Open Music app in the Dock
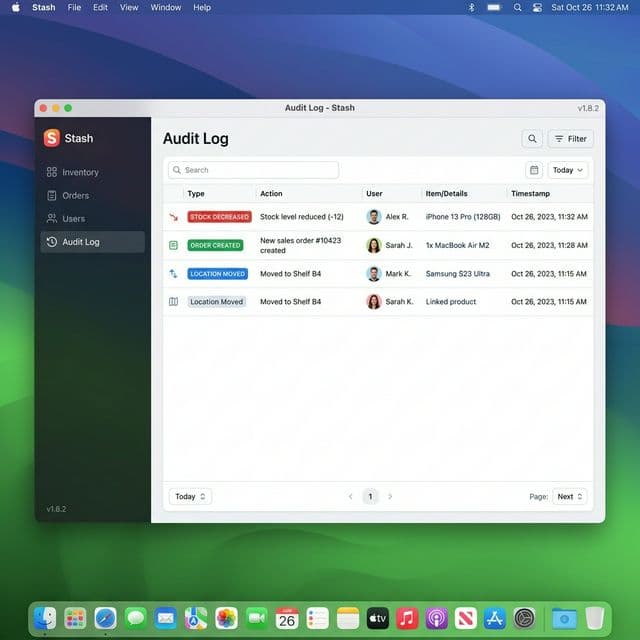 pyautogui.click(x=406, y=618)
